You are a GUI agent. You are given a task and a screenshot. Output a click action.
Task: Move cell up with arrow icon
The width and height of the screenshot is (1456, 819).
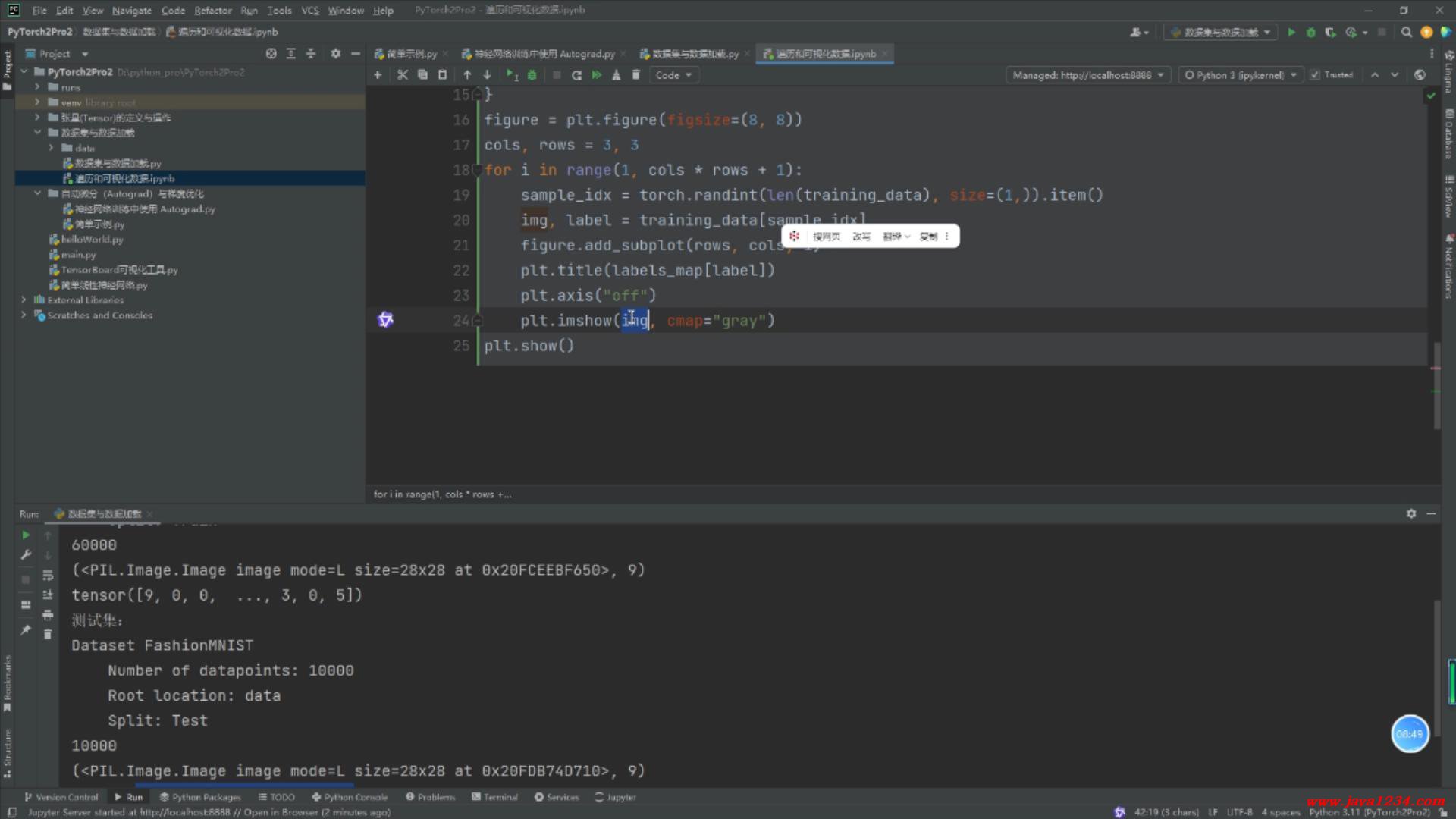tap(467, 75)
